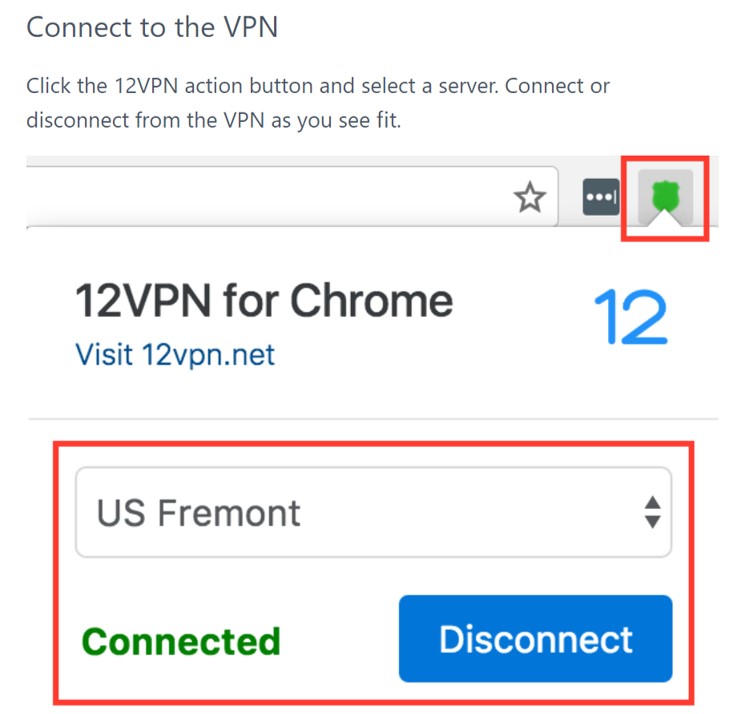Click the green Connected status label
Image resolution: width=729 pixels, height=714 pixels.
pos(181,640)
